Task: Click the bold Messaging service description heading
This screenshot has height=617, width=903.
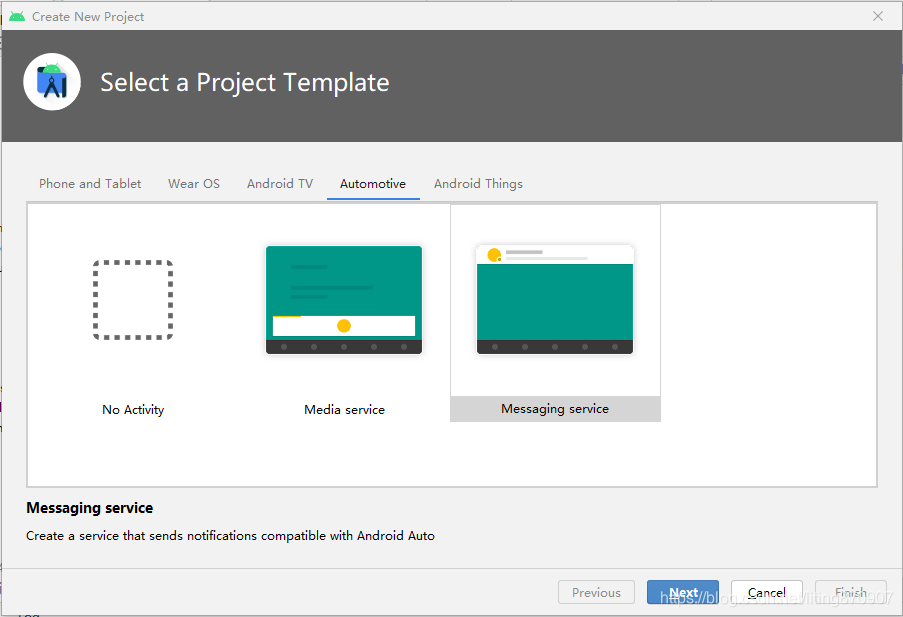Action: pos(90,508)
